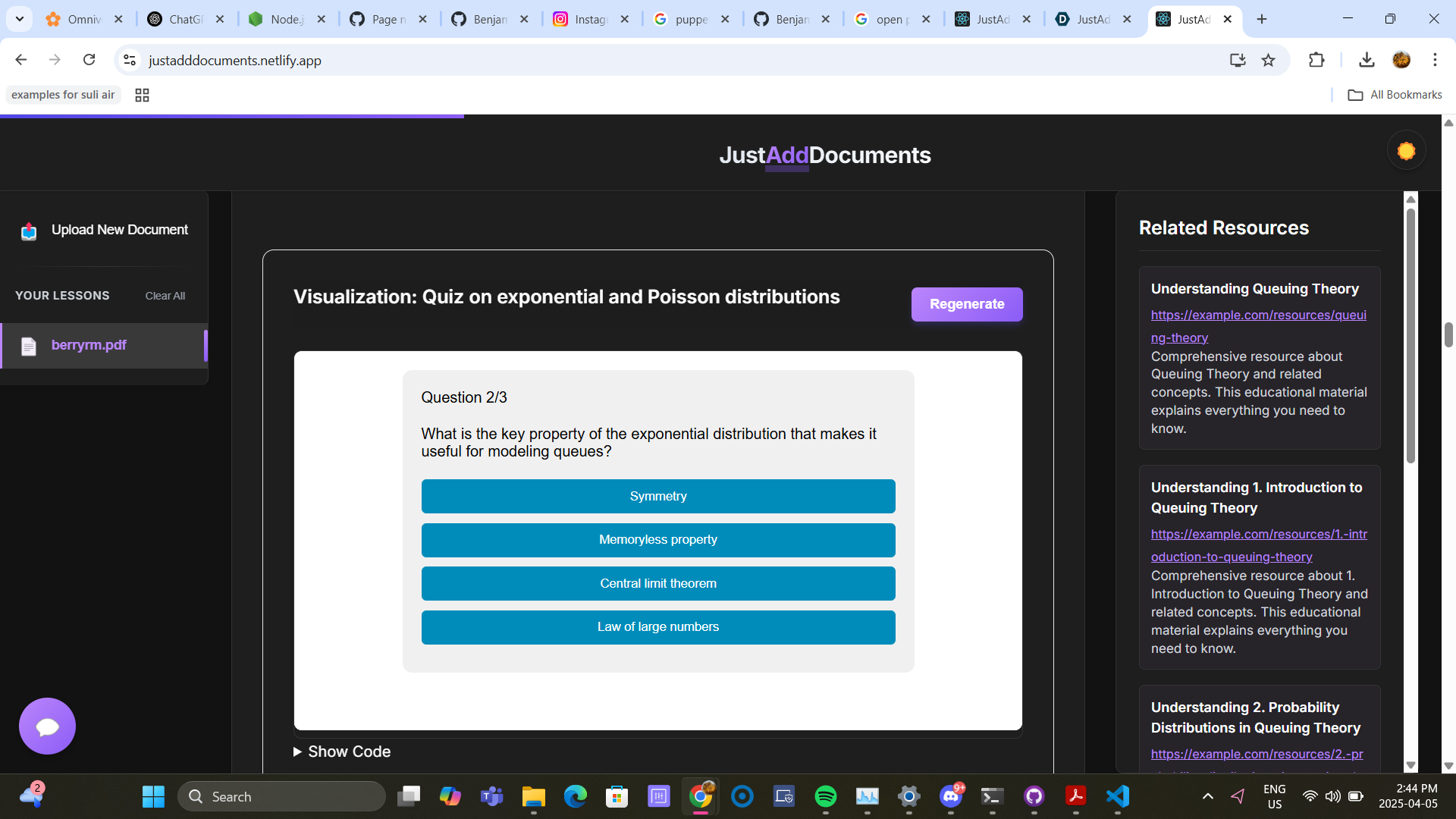Click the Related Resources panel scrollbar
The image size is (1456, 819).
click(1410, 334)
